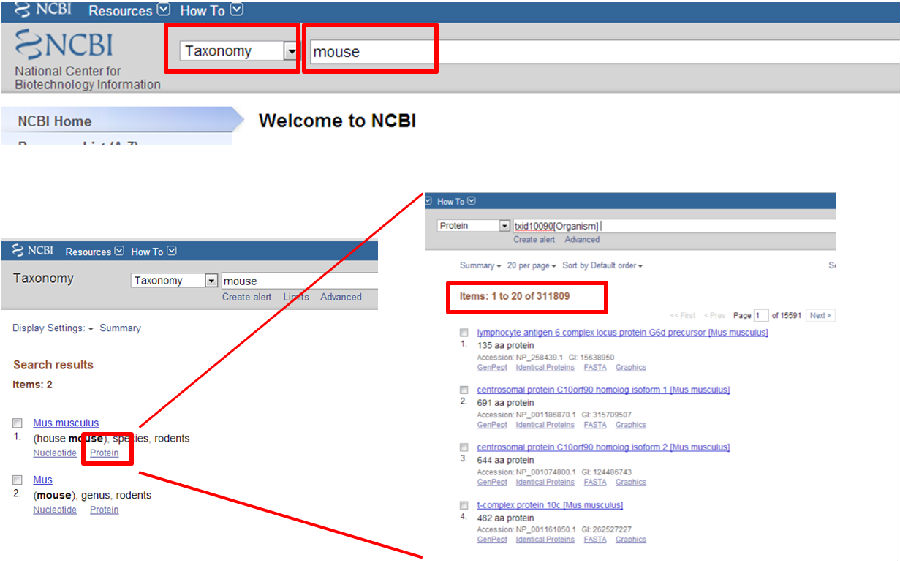Click the large NCBI logo in header
This screenshot has height=561, width=900.
pos(64,44)
